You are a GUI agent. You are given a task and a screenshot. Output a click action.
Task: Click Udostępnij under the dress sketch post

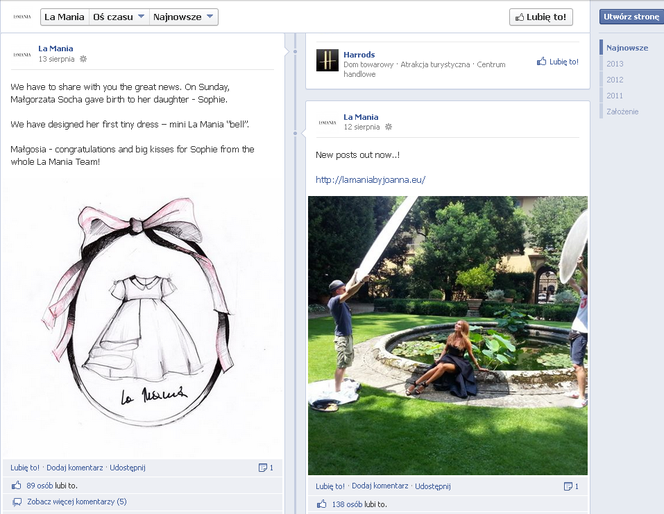coord(127,468)
